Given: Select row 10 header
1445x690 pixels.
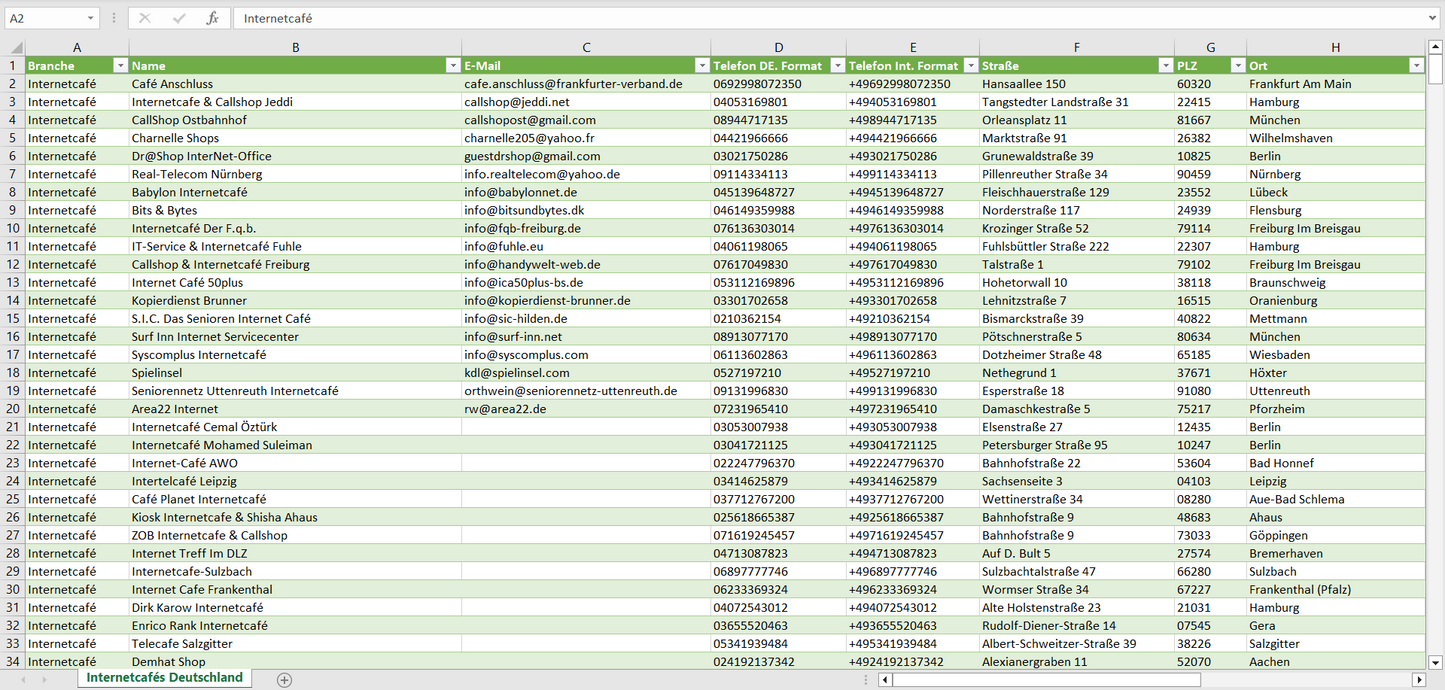Looking at the screenshot, I should [x=13, y=228].
